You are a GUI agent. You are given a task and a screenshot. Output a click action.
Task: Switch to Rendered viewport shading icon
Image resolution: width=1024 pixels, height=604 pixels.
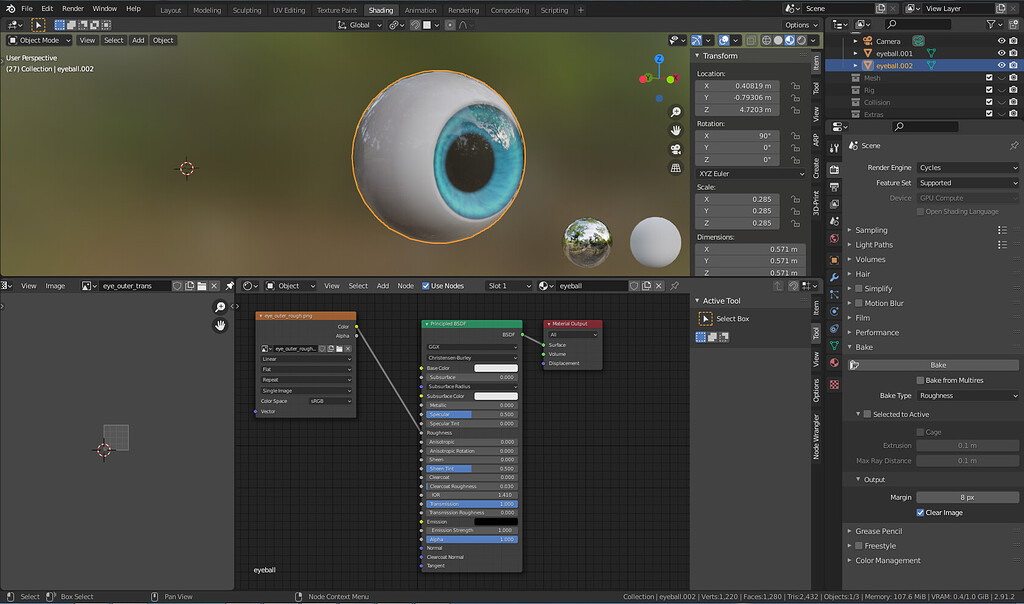coord(801,40)
